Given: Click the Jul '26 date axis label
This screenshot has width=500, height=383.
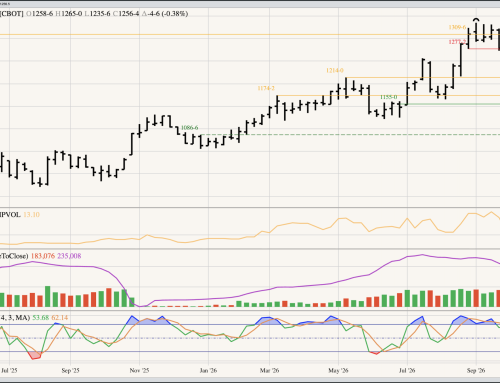Looking at the screenshot, I should point(407,371).
